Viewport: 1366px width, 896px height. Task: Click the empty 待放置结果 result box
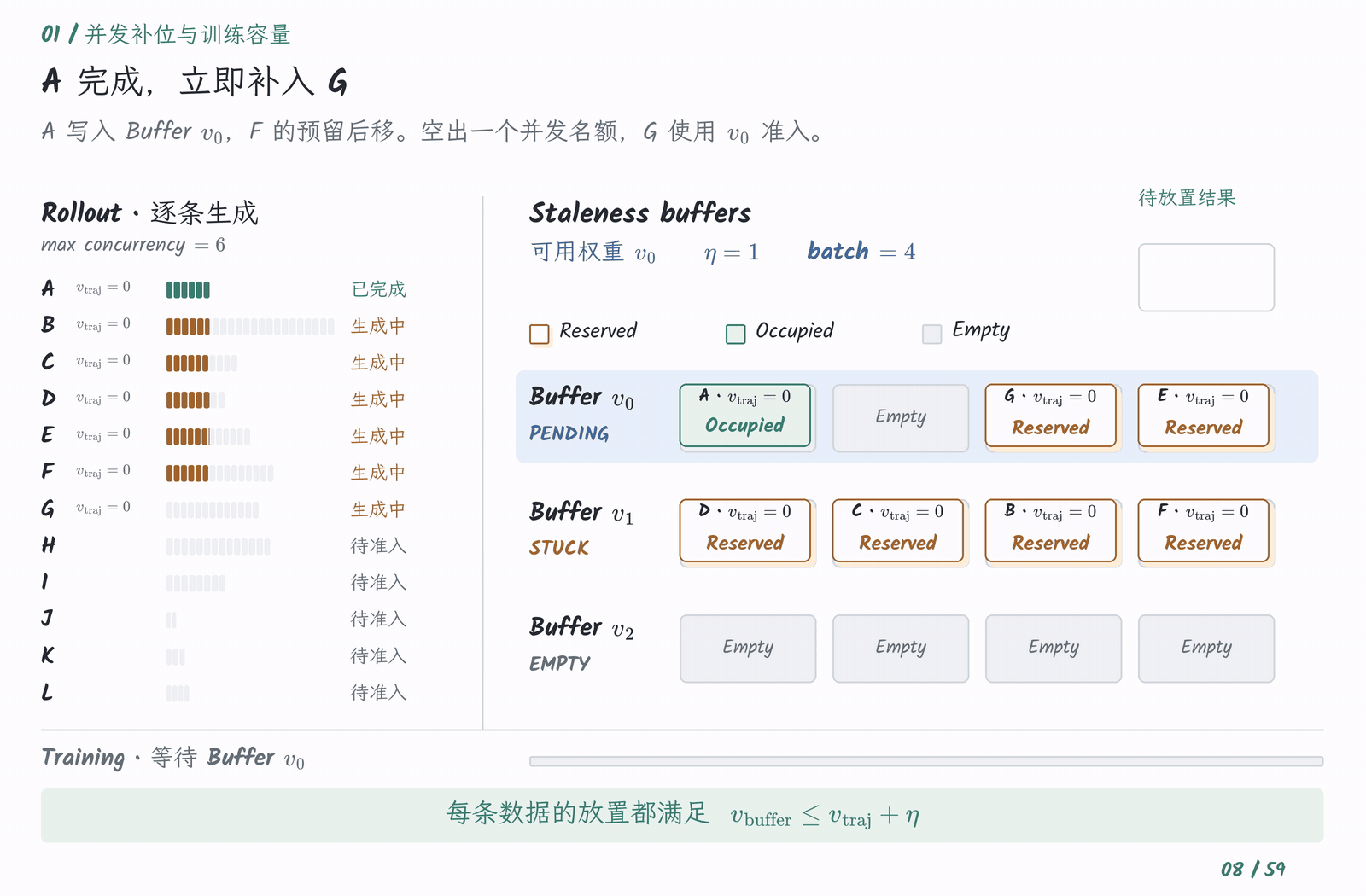[x=1206, y=277]
